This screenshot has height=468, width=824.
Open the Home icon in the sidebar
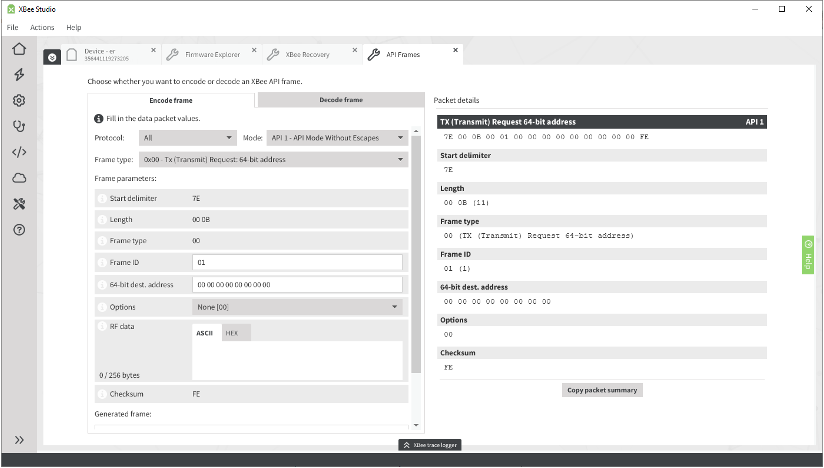[x=19, y=49]
